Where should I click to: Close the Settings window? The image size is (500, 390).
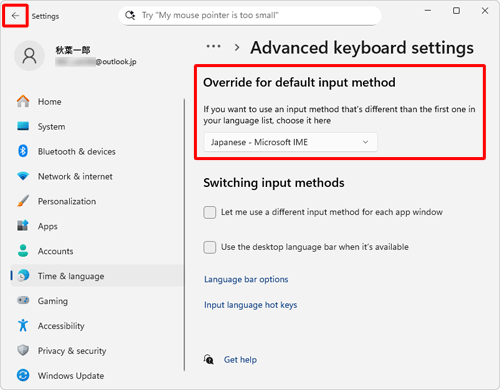coord(485,11)
